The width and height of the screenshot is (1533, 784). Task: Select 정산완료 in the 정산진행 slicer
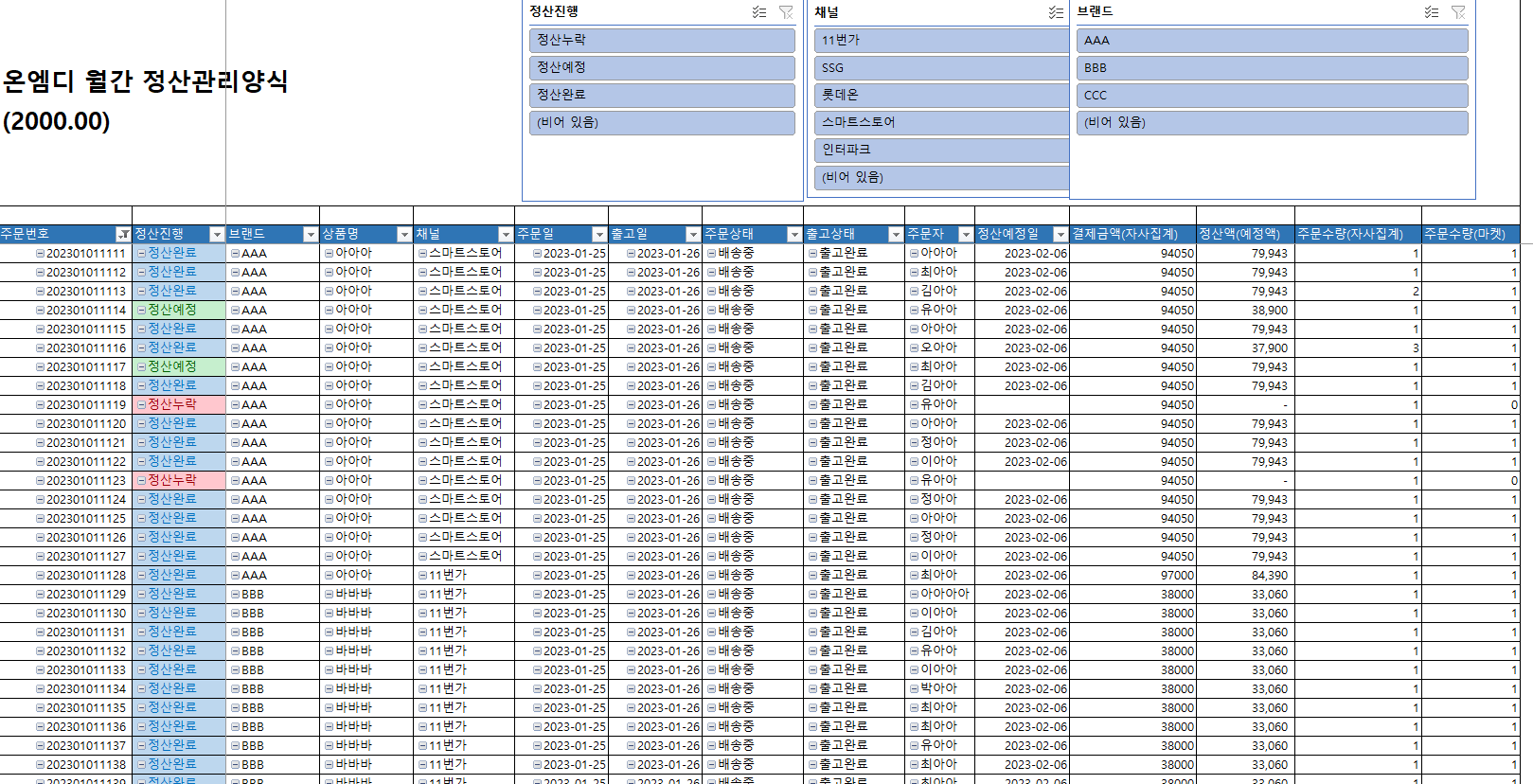[662, 95]
